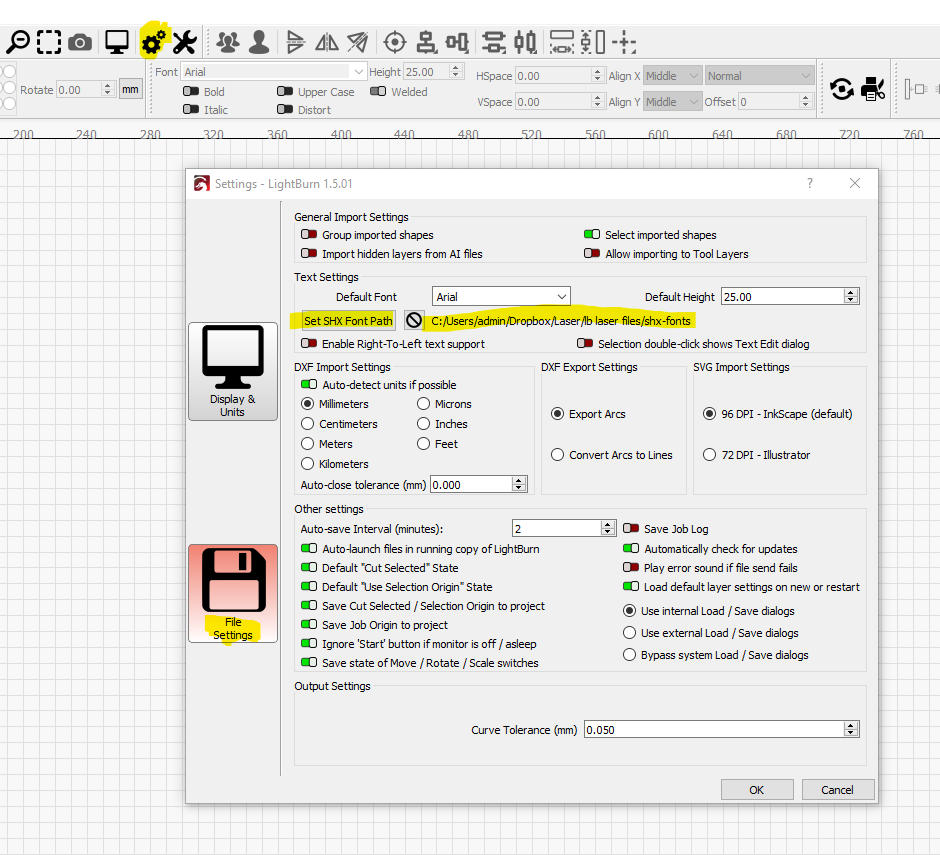This screenshot has height=855, width=940.
Task: Click Curve Tolerance spinner arrows
Action: click(x=851, y=730)
